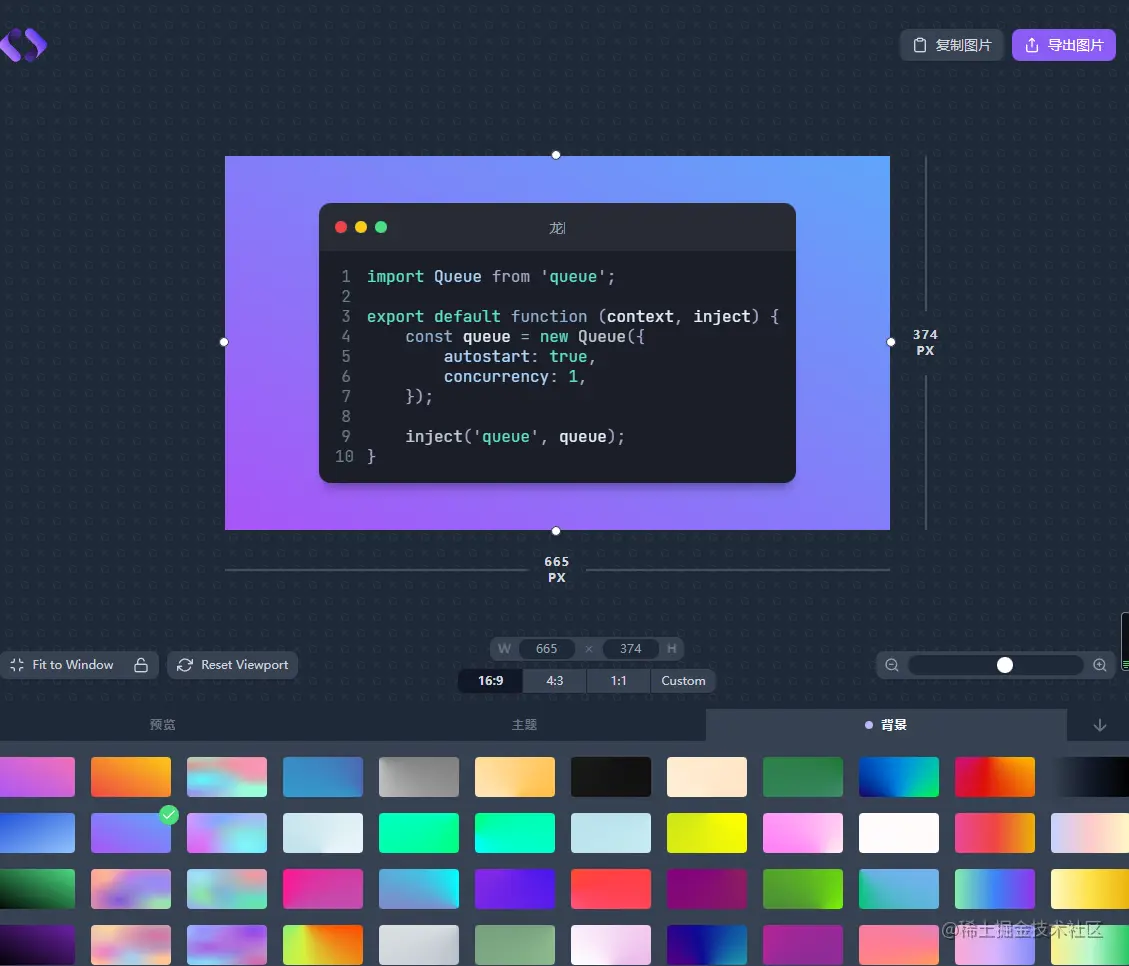This screenshot has width=1129, height=966.
Task: Select the gray gradient swatch
Action: (418, 777)
